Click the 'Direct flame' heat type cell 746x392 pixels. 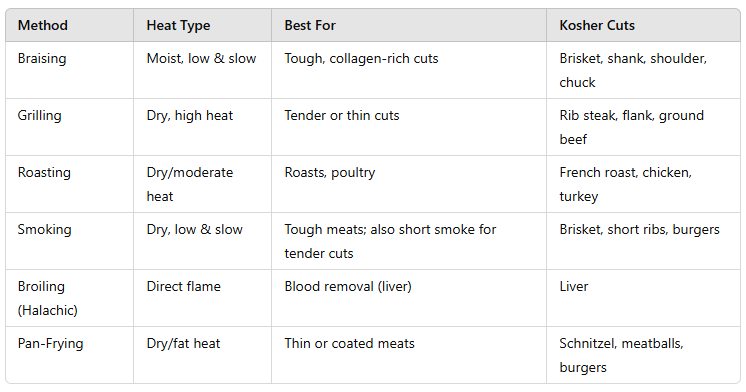click(x=202, y=298)
